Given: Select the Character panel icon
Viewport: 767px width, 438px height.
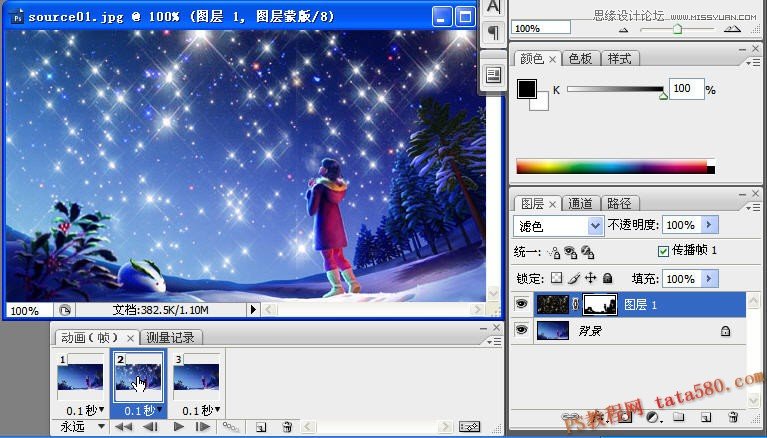Looking at the screenshot, I should click(494, 7).
